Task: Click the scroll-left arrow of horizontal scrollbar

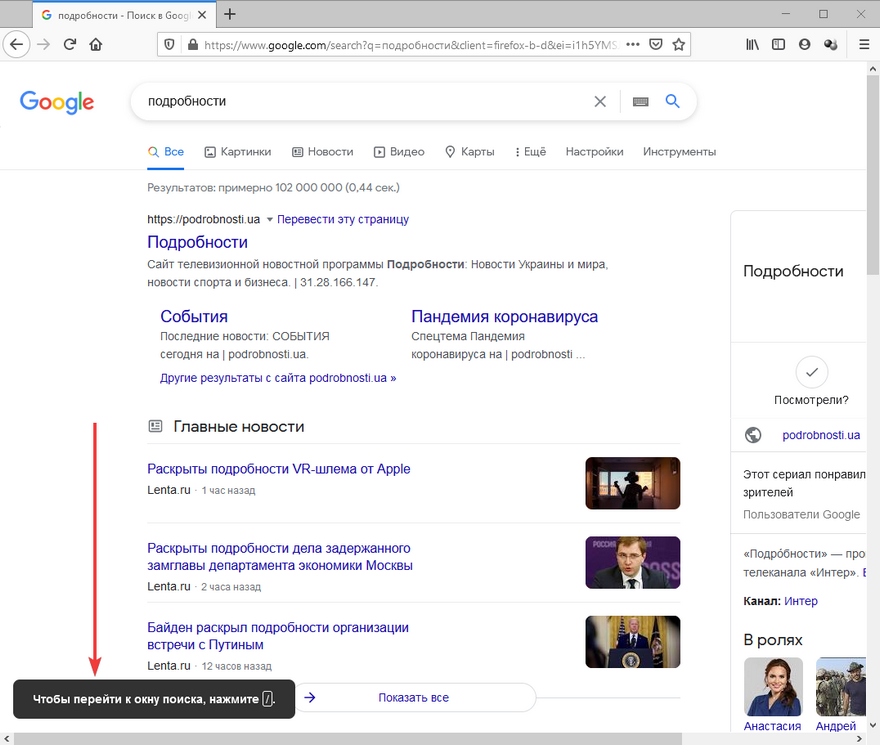Action: pyautogui.click(x=7, y=739)
